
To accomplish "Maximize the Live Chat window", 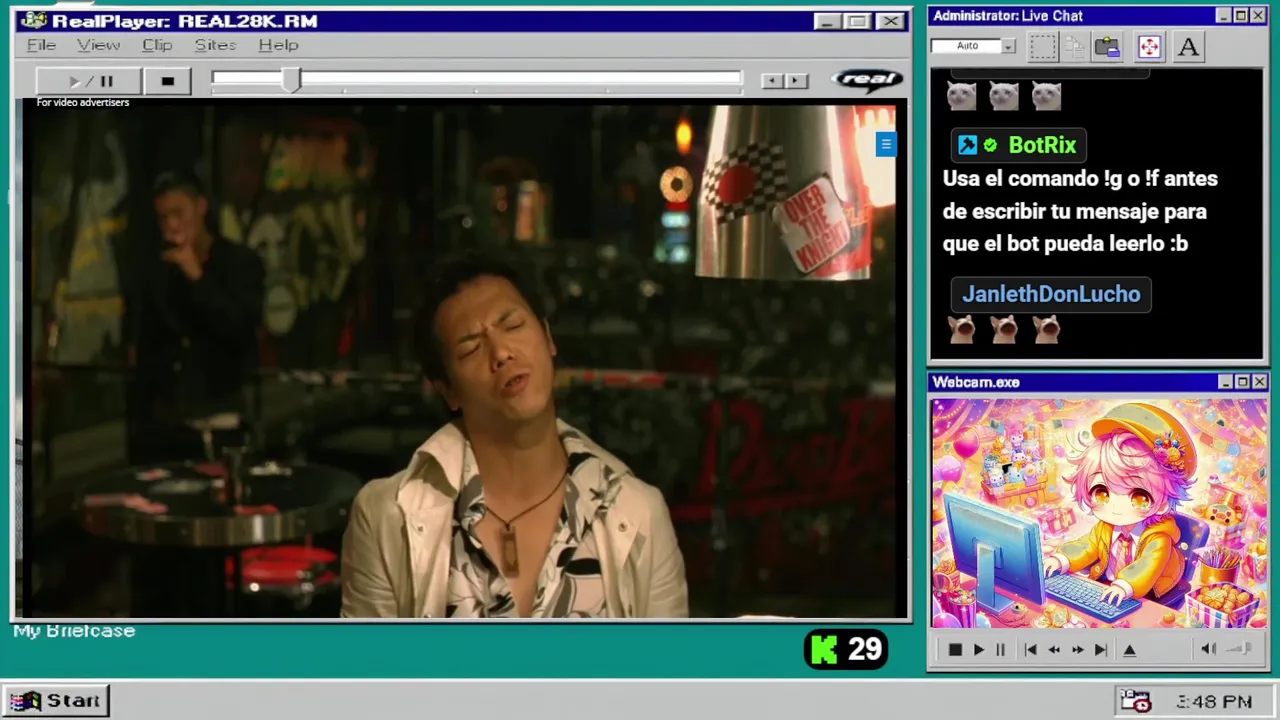I will (x=1241, y=15).
